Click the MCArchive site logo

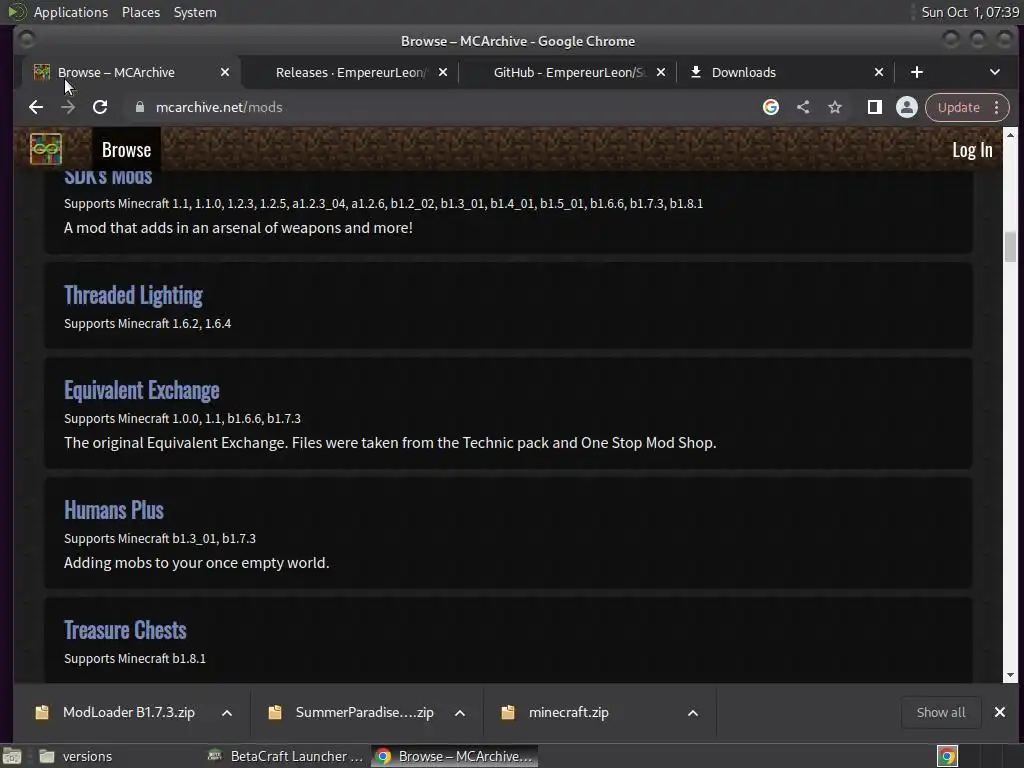[46, 149]
